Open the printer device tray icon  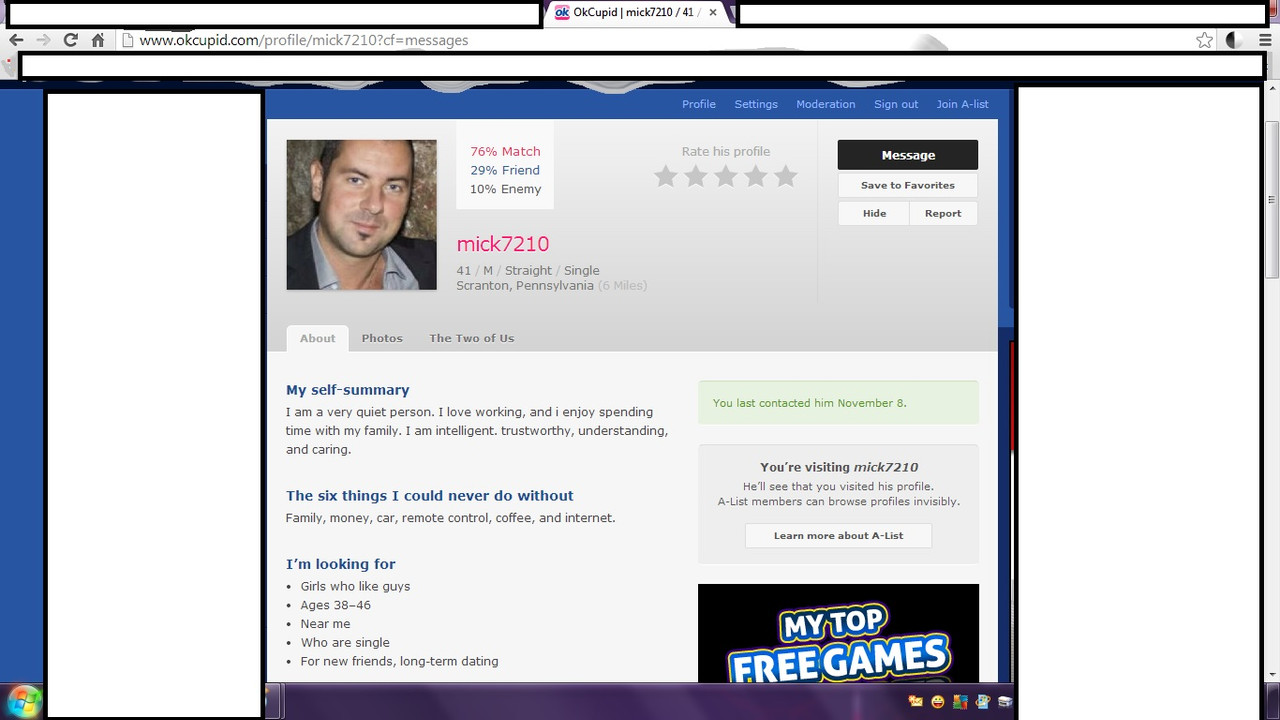1004,702
